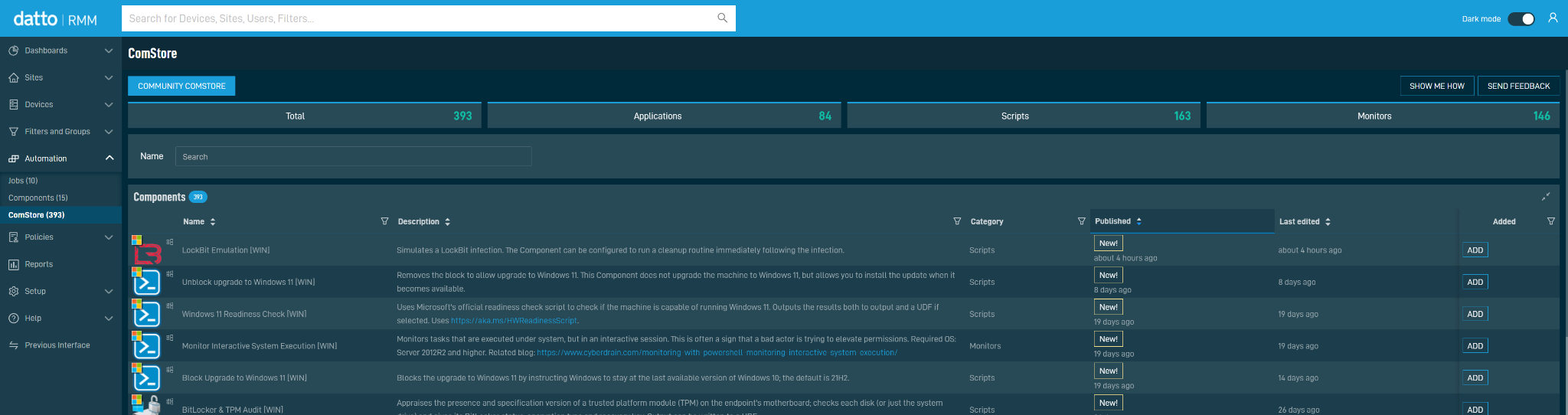Filter by Total 393 components

(x=305, y=116)
